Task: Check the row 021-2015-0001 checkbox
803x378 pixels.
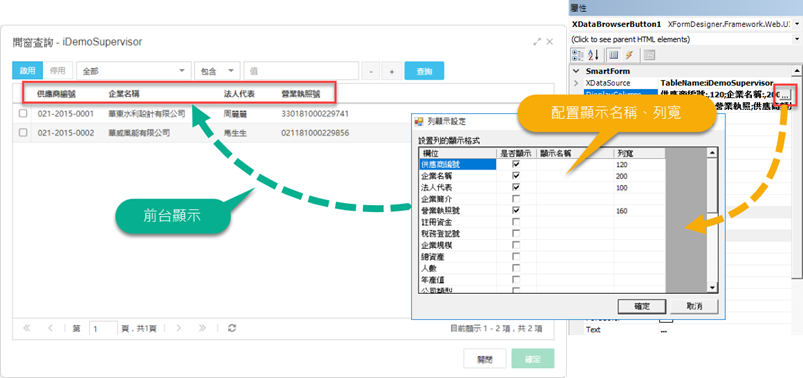Action: point(23,113)
